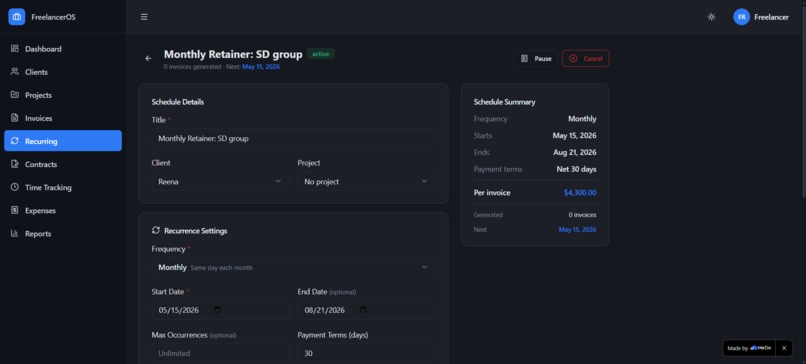Click the green active status badge
This screenshot has width=806, height=364.
pyautogui.click(x=321, y=54)
